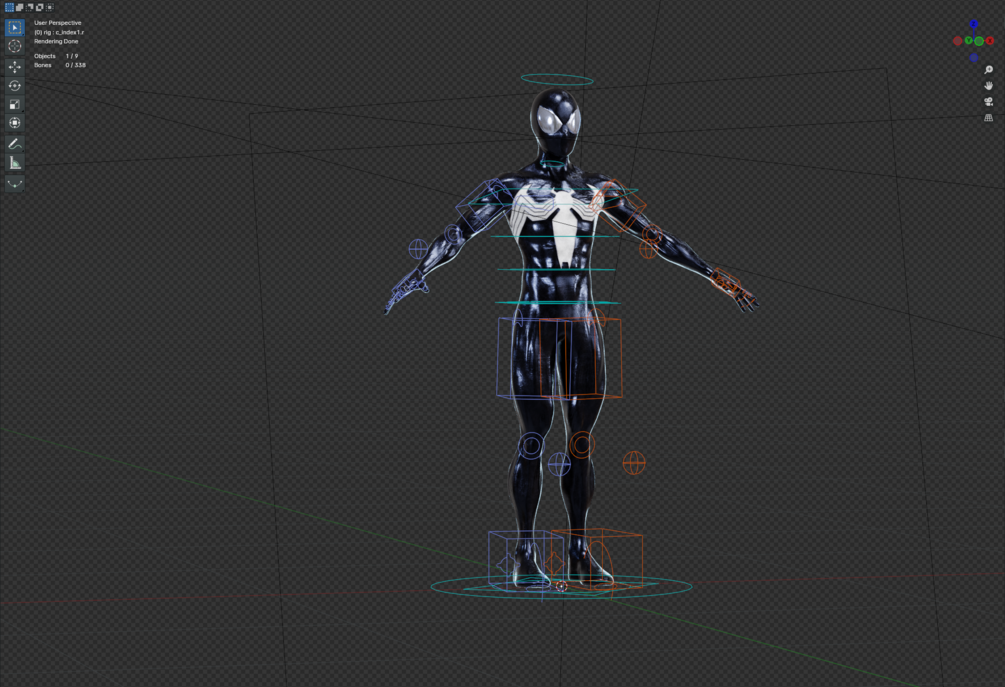Switch perspective/orthographic with grid icon
This screenshot has height=687, width=1005.
click(988, 118)
